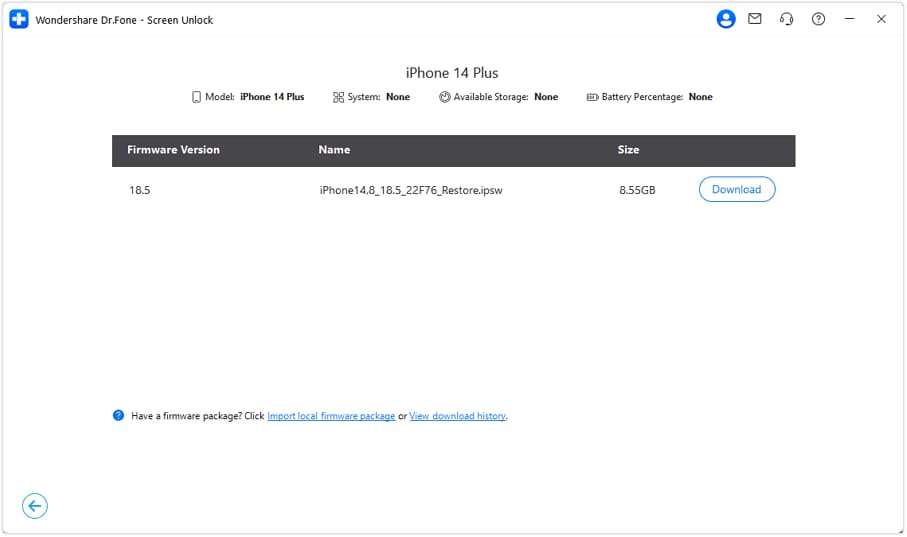Open the headset support icon
Screen dimensions: 907x537
click(x=787, y=19)
